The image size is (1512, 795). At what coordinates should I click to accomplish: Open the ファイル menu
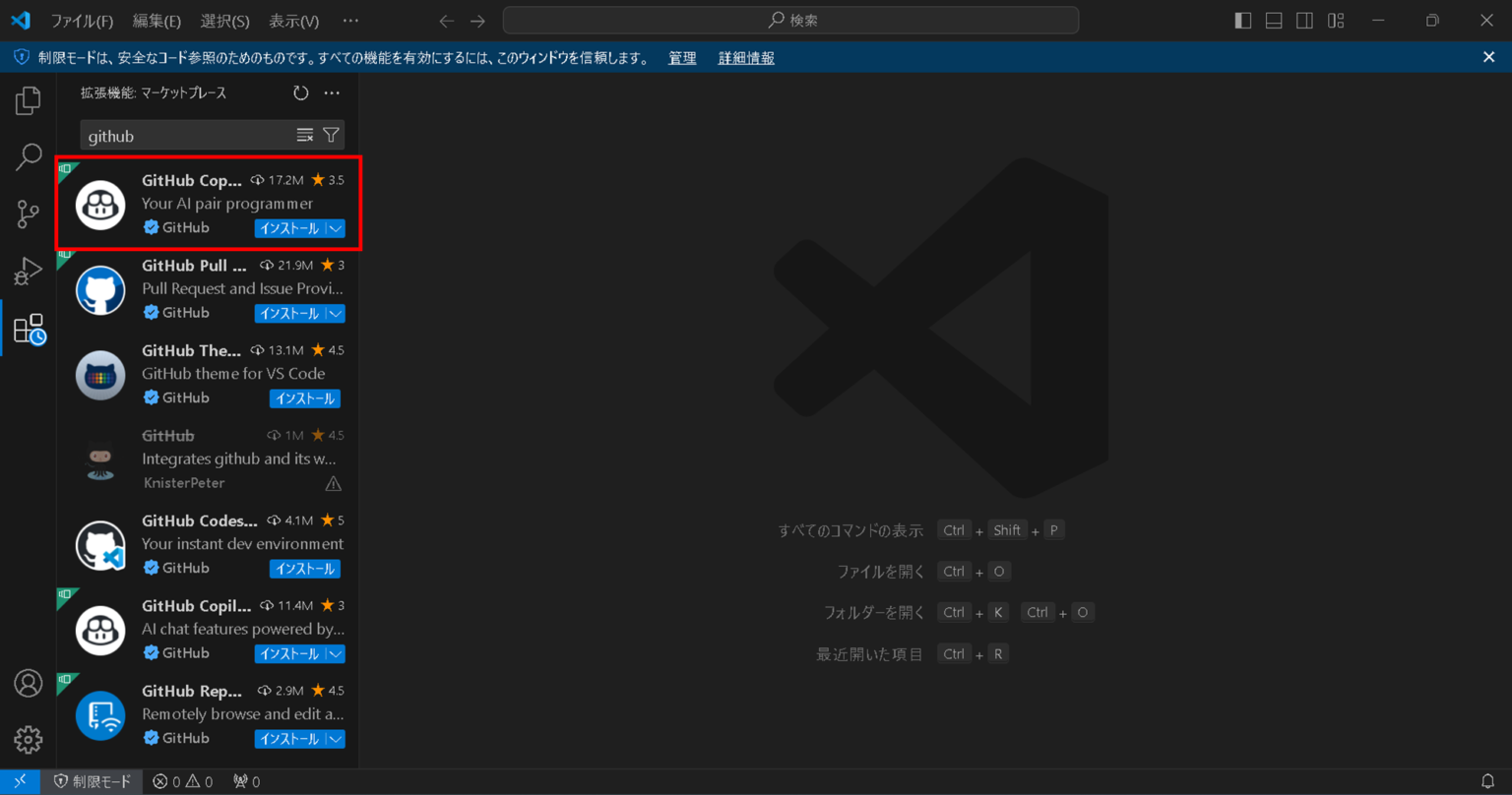pyautogui.click(x=83, y=20)
